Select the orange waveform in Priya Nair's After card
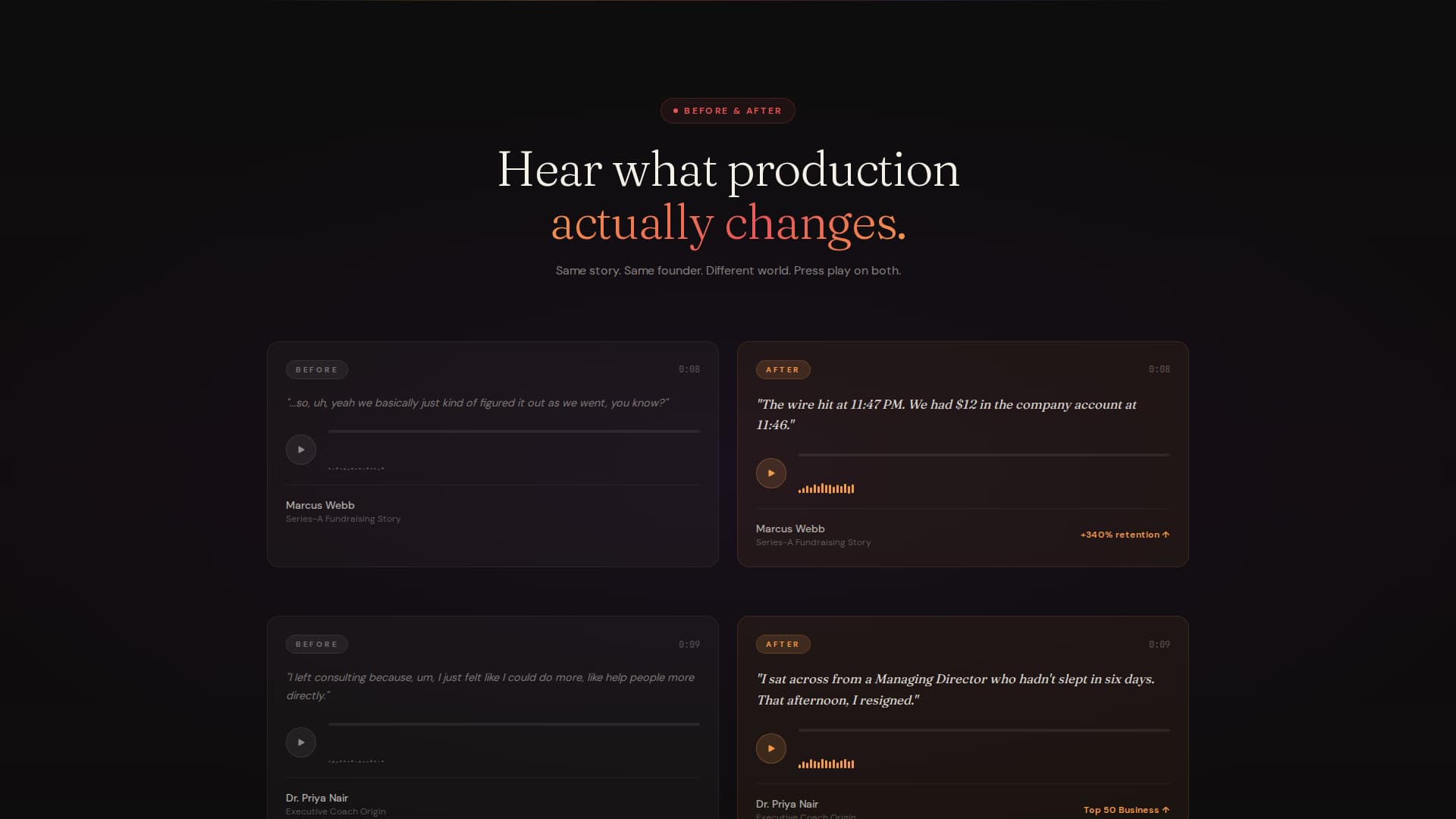The height and width of the screenshot is (819, 1456). point(827,763)
